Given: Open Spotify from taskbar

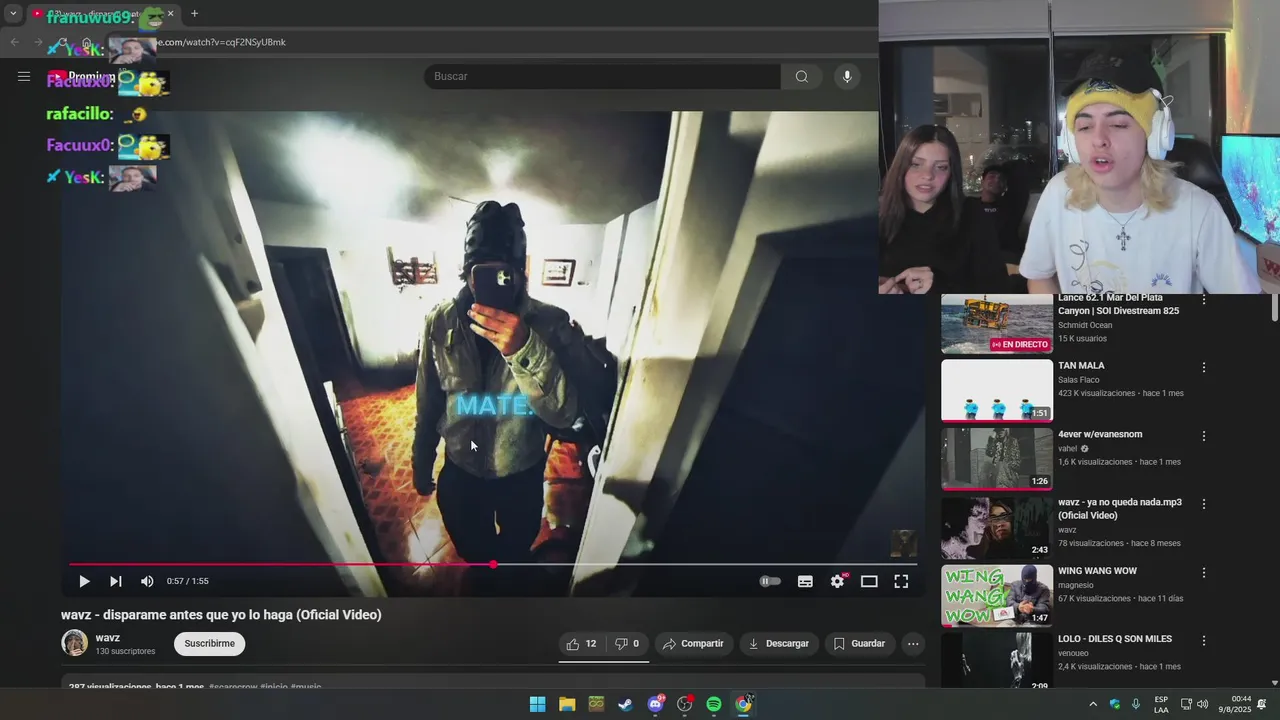Looking at the screenshot, I should (x=714, y=704).
